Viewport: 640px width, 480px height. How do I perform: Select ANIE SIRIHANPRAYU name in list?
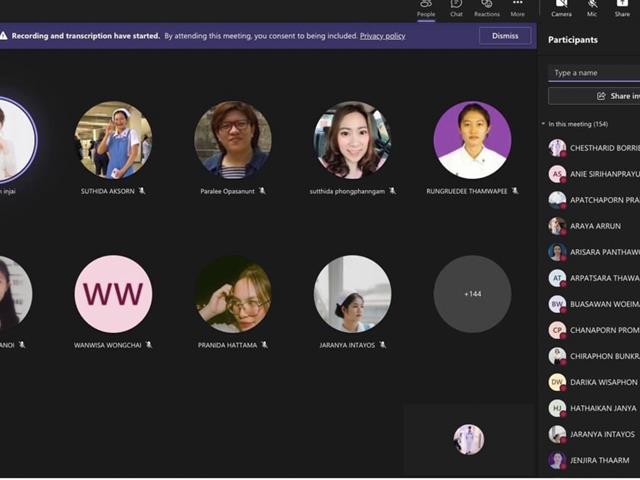click(x=605, y=174)
